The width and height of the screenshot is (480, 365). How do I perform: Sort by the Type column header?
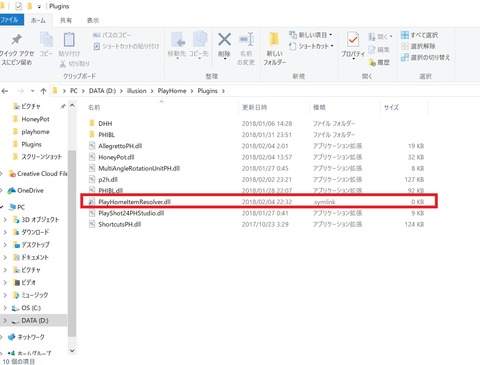tap(319, 107)
